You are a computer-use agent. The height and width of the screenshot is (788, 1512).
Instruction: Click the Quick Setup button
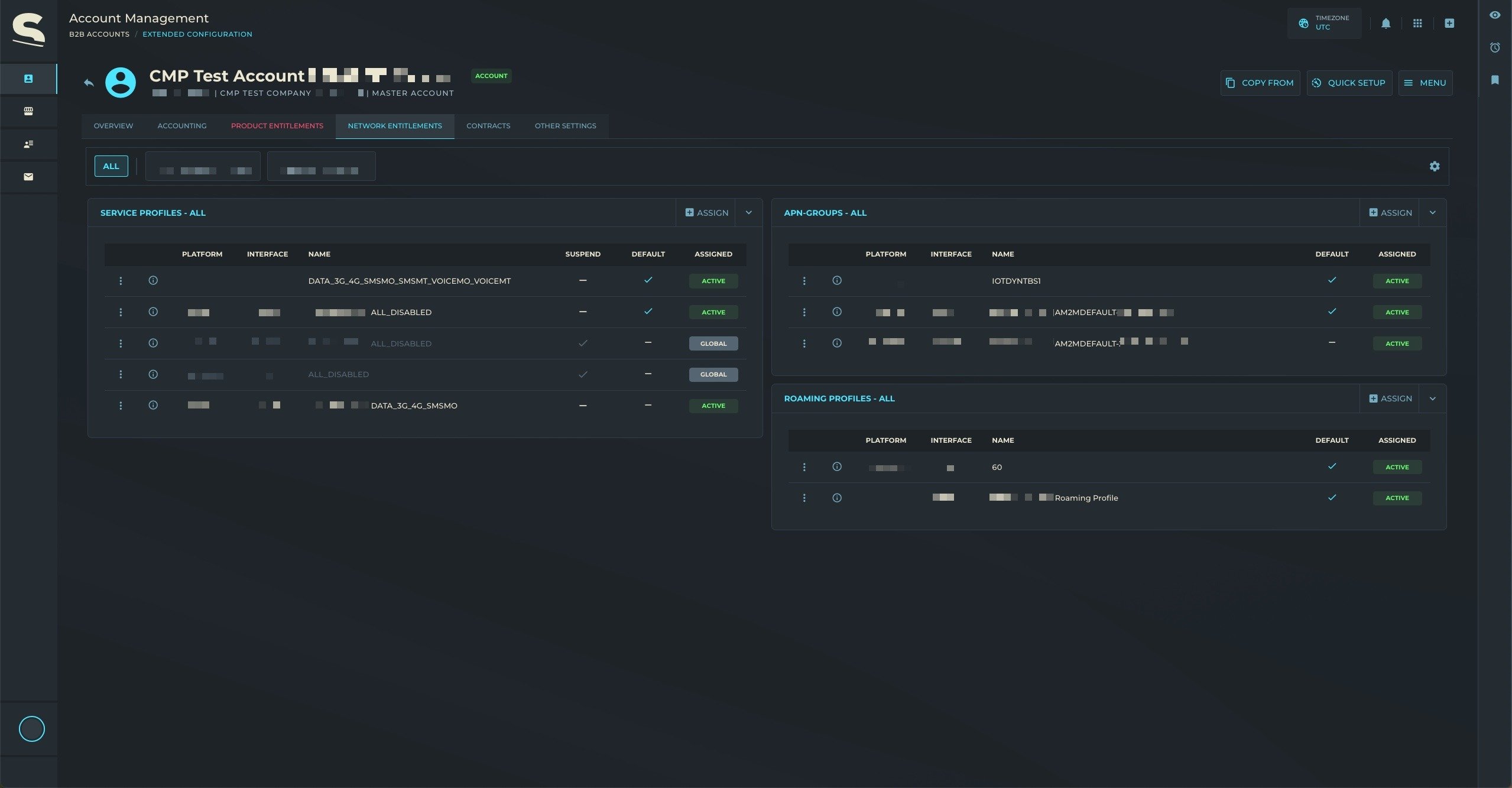[x=1349, y=83]
